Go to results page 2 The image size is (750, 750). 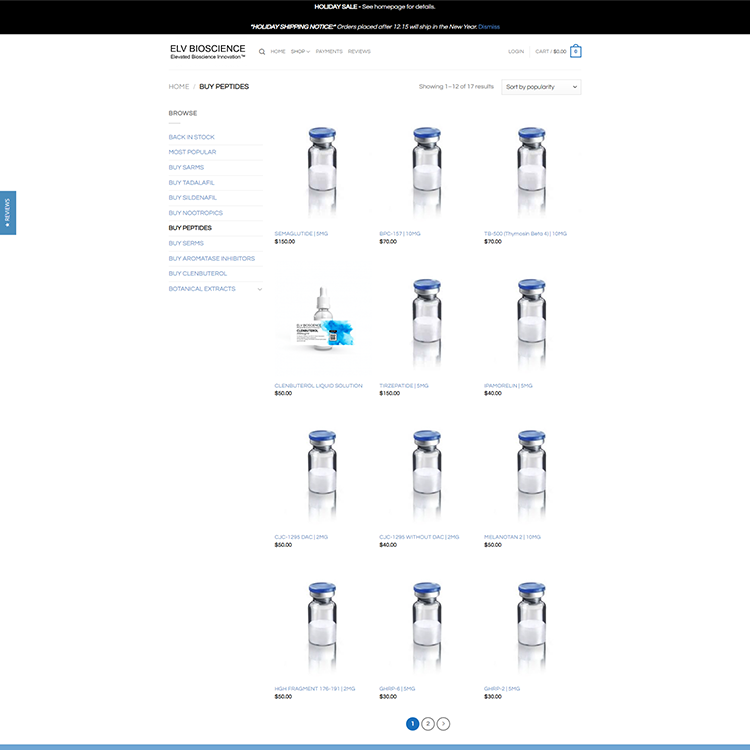[x=427, y=723]
